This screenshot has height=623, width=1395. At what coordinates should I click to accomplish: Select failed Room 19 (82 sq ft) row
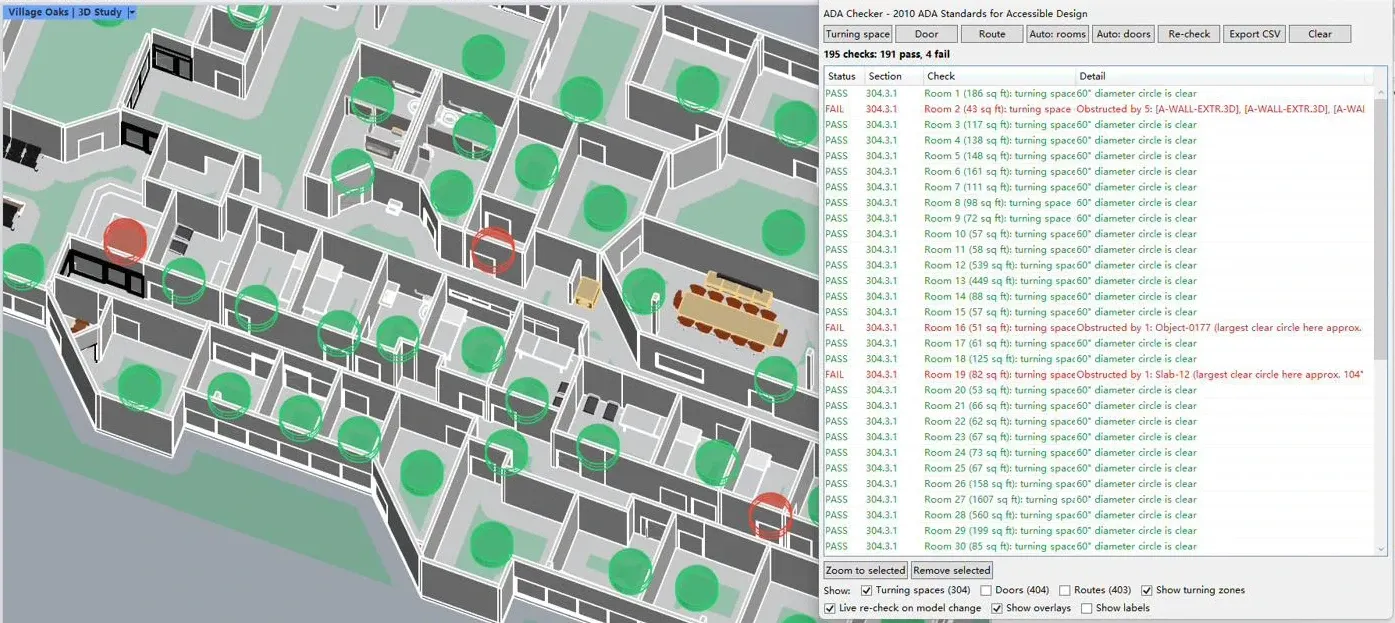(1099, 374)
